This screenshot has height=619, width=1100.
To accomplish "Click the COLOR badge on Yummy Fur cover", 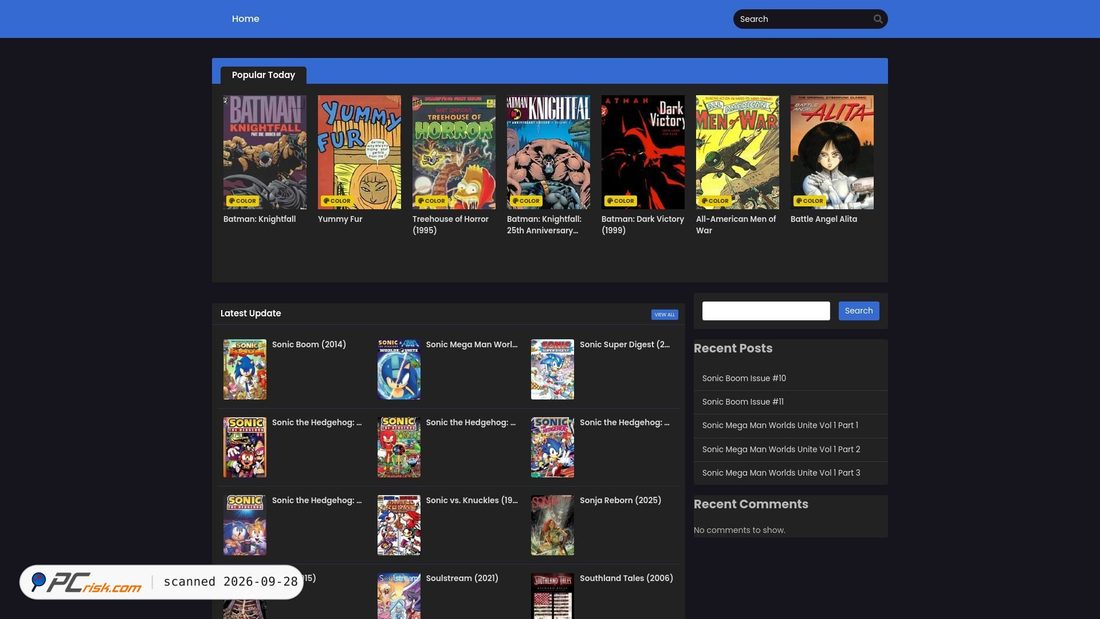I will [337, 201].
